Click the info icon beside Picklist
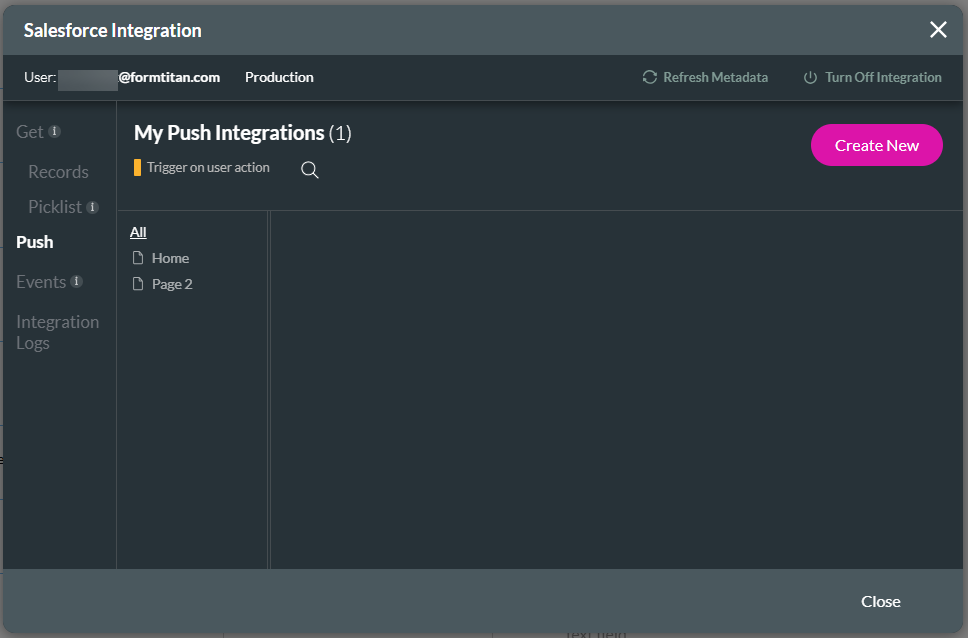Image resolution: width=968 pixels, height=638 pixels. [x=92, y=207]
